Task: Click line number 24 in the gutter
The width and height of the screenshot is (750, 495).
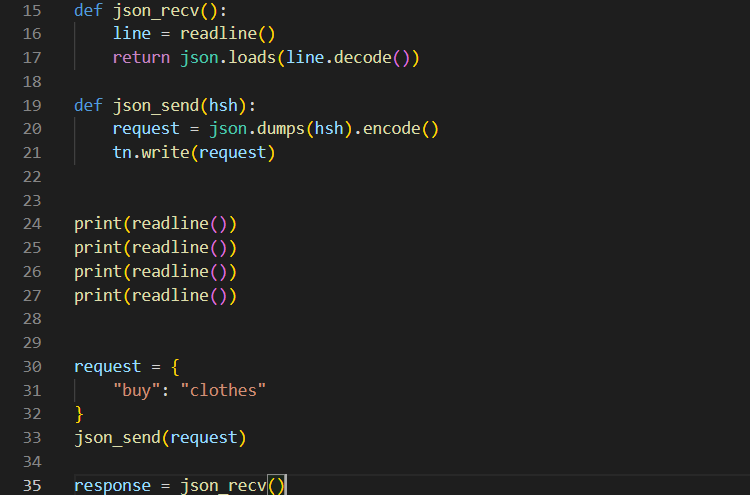Action: click(32, 224)
